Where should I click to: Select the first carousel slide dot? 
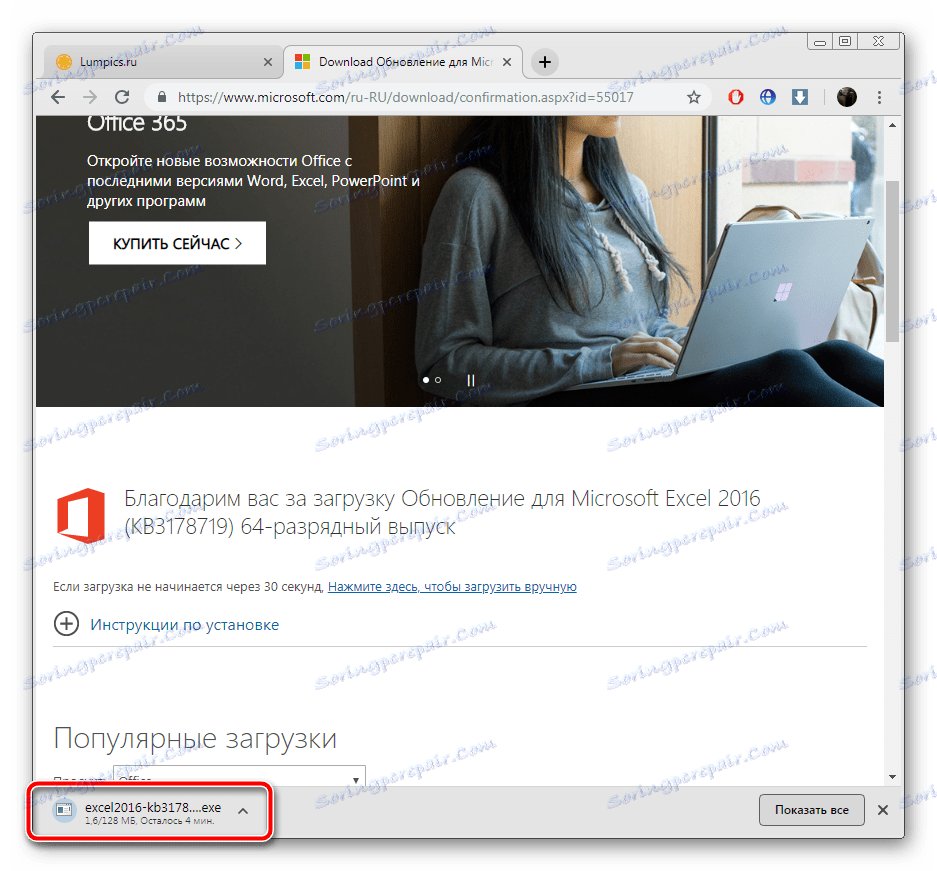[426, 380]
